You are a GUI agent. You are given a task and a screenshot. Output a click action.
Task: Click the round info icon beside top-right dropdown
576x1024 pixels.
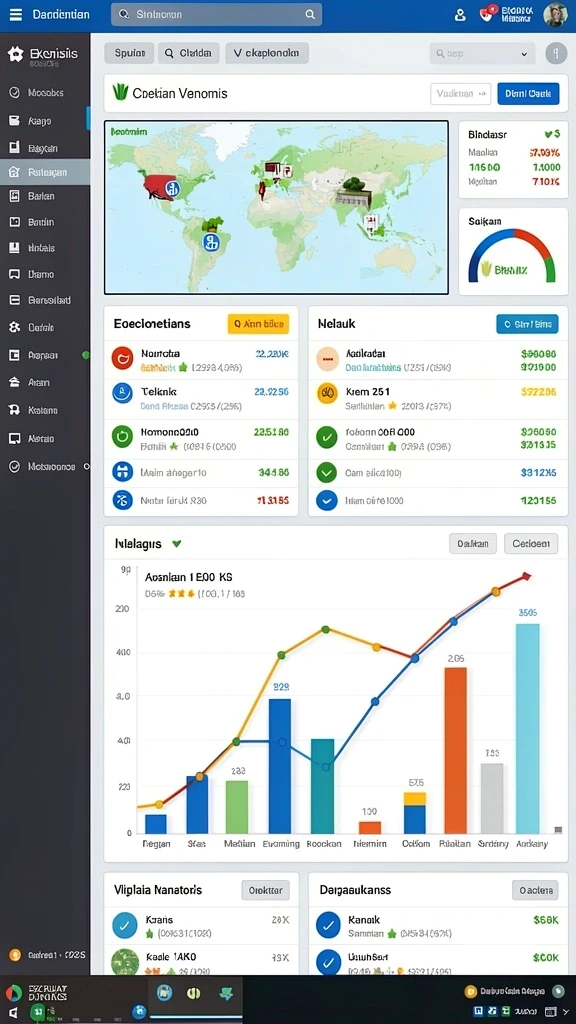pos(556,54)
